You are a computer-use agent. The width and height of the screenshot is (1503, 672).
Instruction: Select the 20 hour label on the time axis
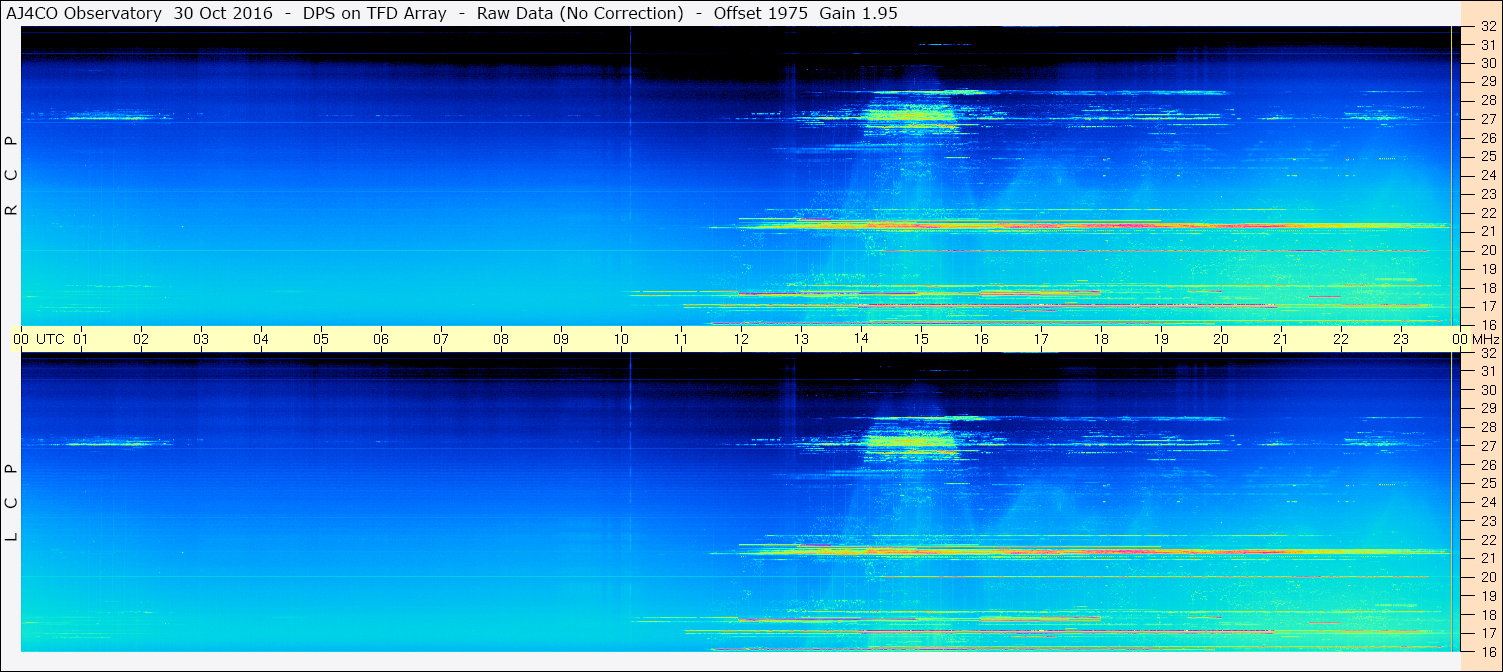1221,339
